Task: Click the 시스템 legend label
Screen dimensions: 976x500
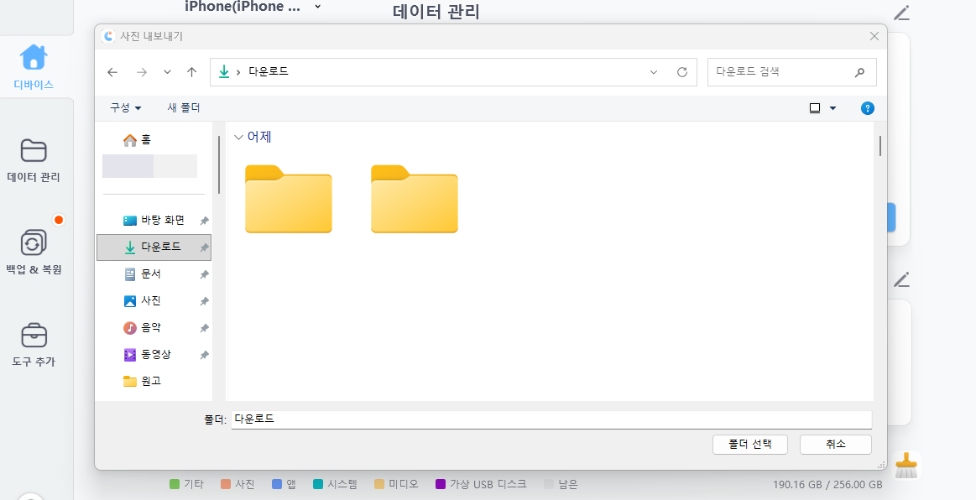Action: pyautogui.click(x=342, y=484)
